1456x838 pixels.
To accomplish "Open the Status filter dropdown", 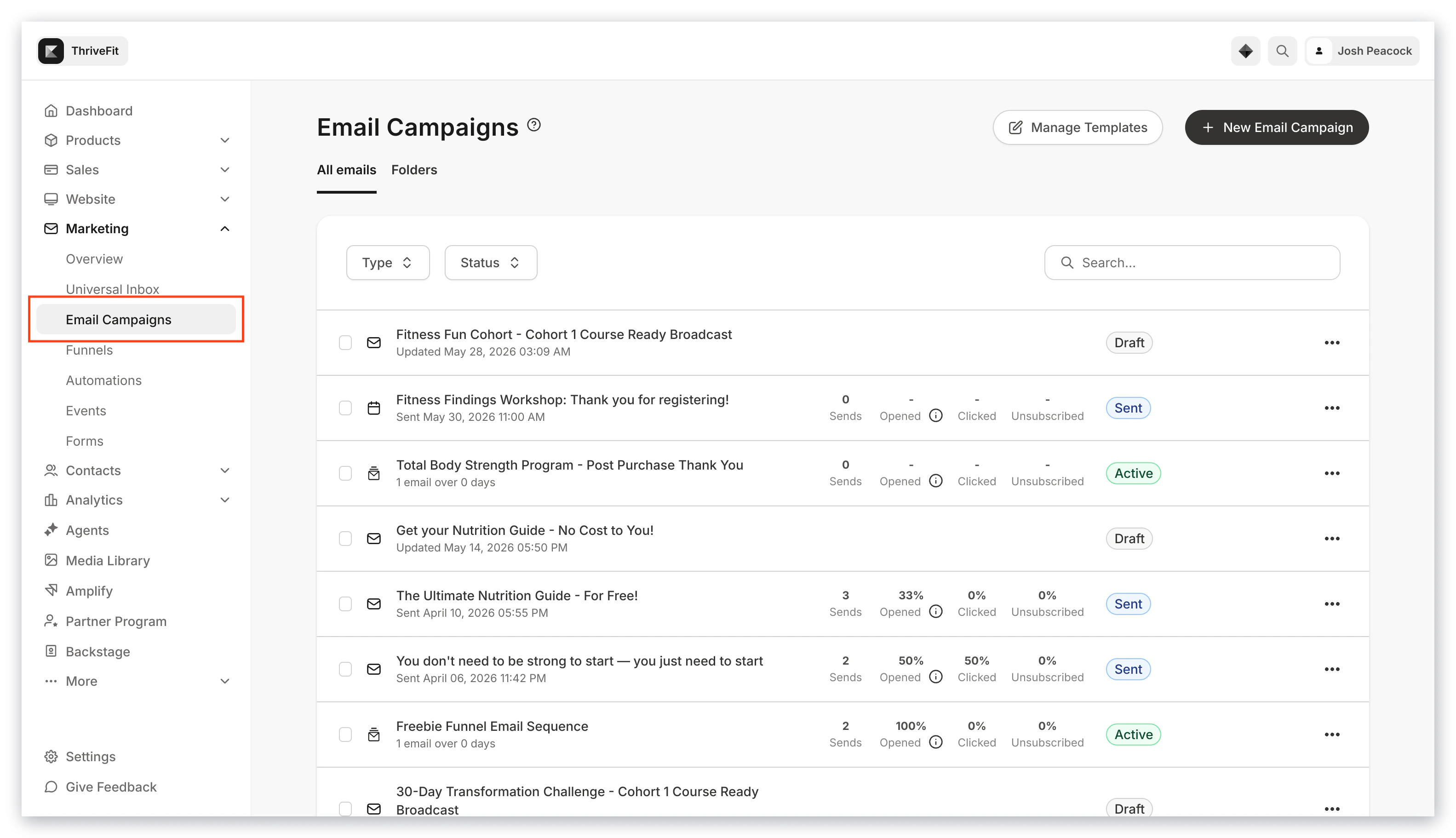I will pos(490,263).
